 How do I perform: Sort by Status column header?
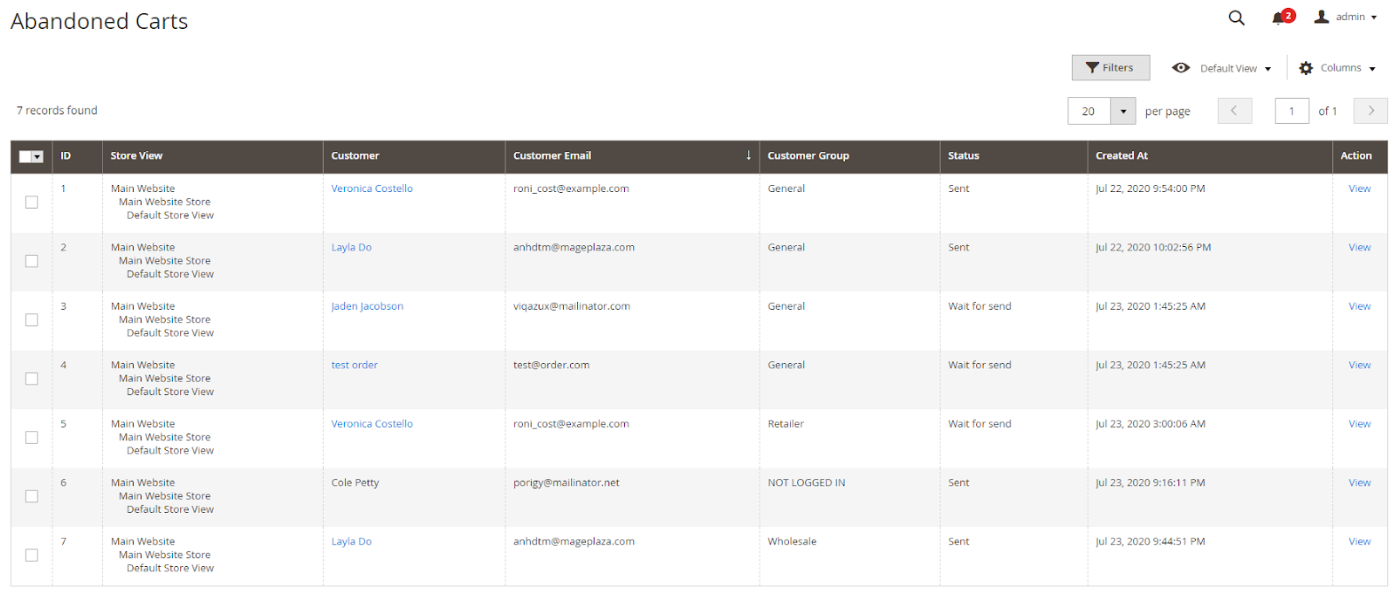(x=963, y=156)
